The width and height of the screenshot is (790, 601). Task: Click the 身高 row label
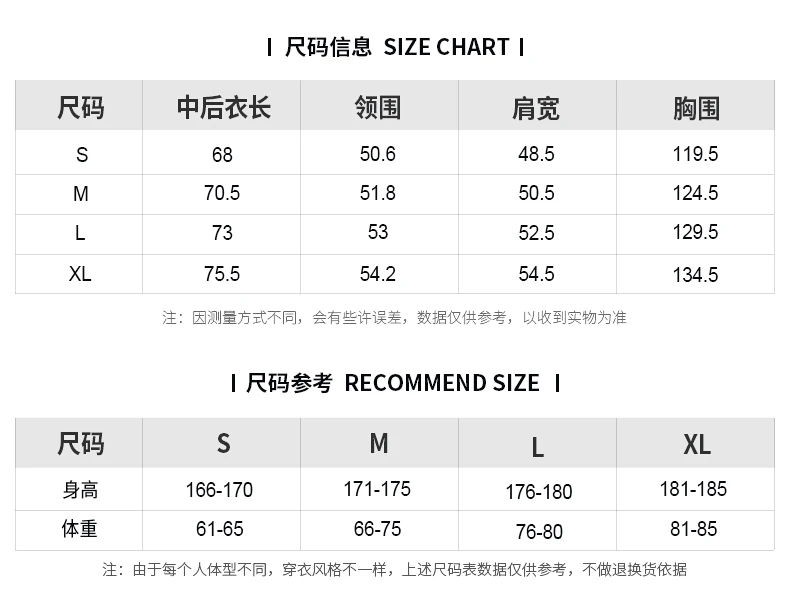coord(80,490)
